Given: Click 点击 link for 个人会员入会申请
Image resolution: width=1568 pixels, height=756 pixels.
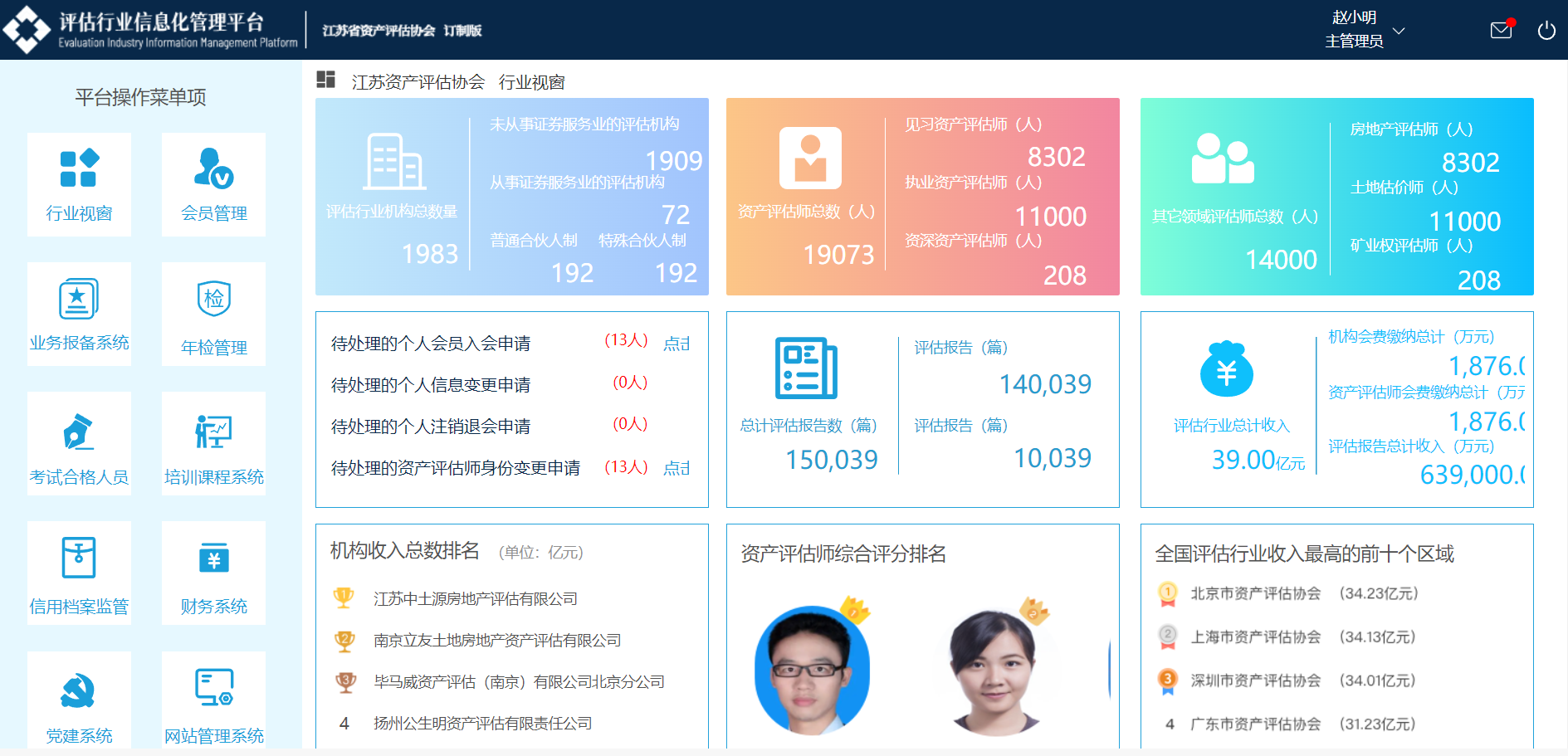Looking at the screenshot, I should coord(677,344).
